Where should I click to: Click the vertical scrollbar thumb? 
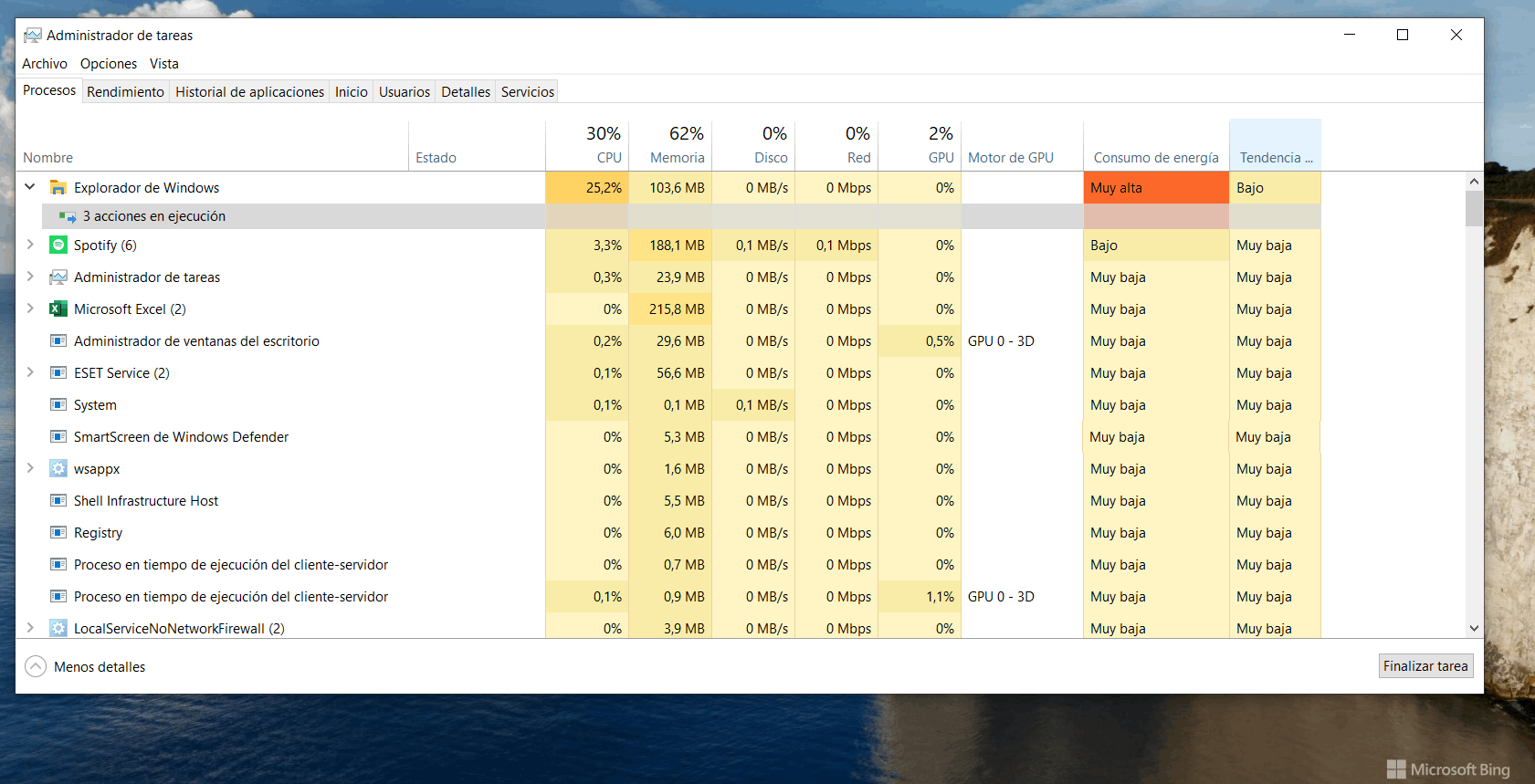point(1474,208)
